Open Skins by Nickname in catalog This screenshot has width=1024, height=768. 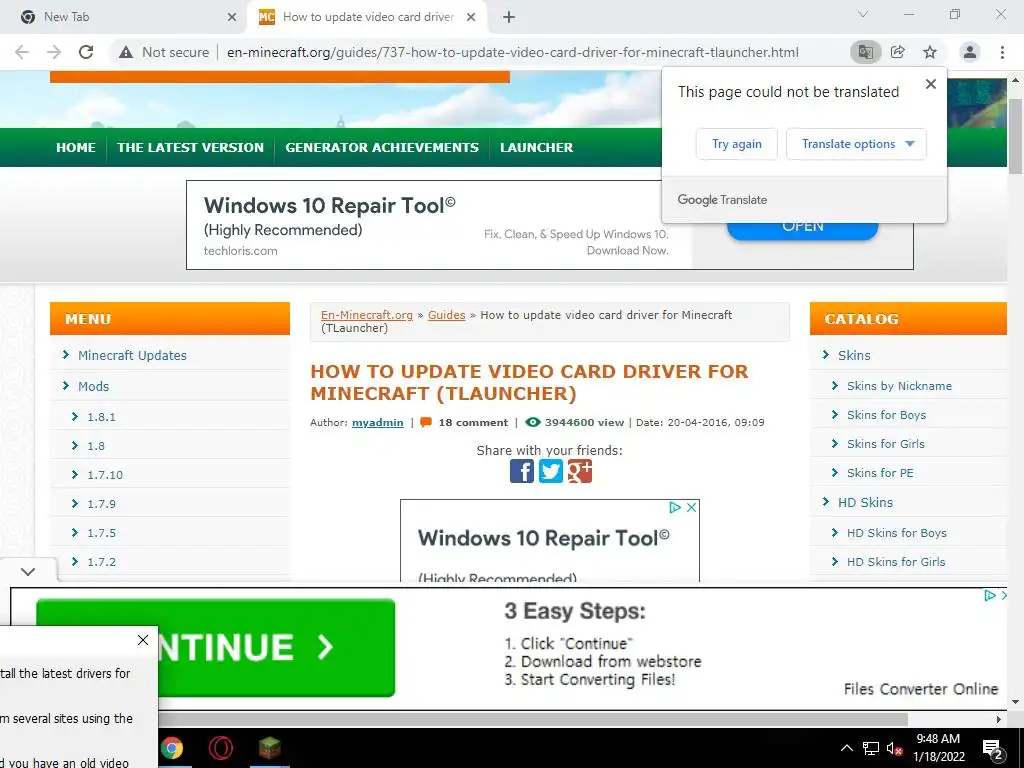pyautogui.click(x=899, y=386)
